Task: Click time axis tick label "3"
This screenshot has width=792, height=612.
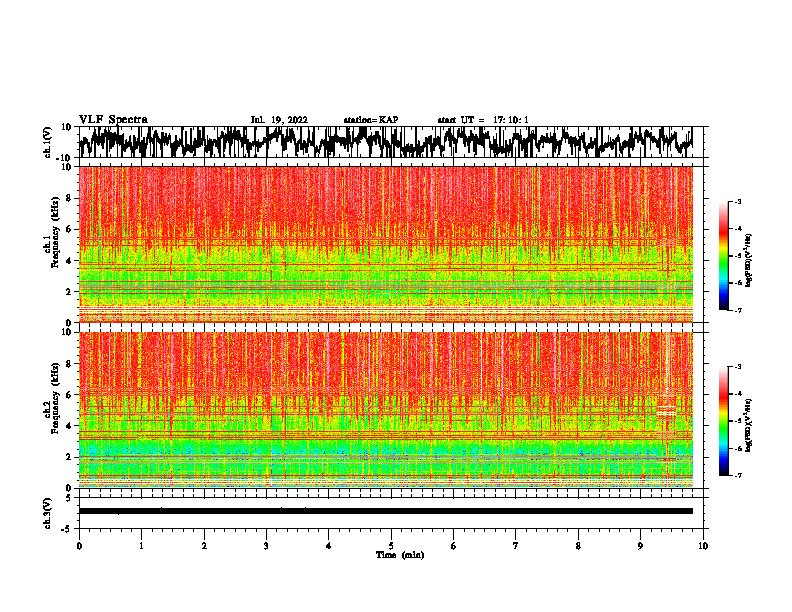Action: click(x=266, y=546)
